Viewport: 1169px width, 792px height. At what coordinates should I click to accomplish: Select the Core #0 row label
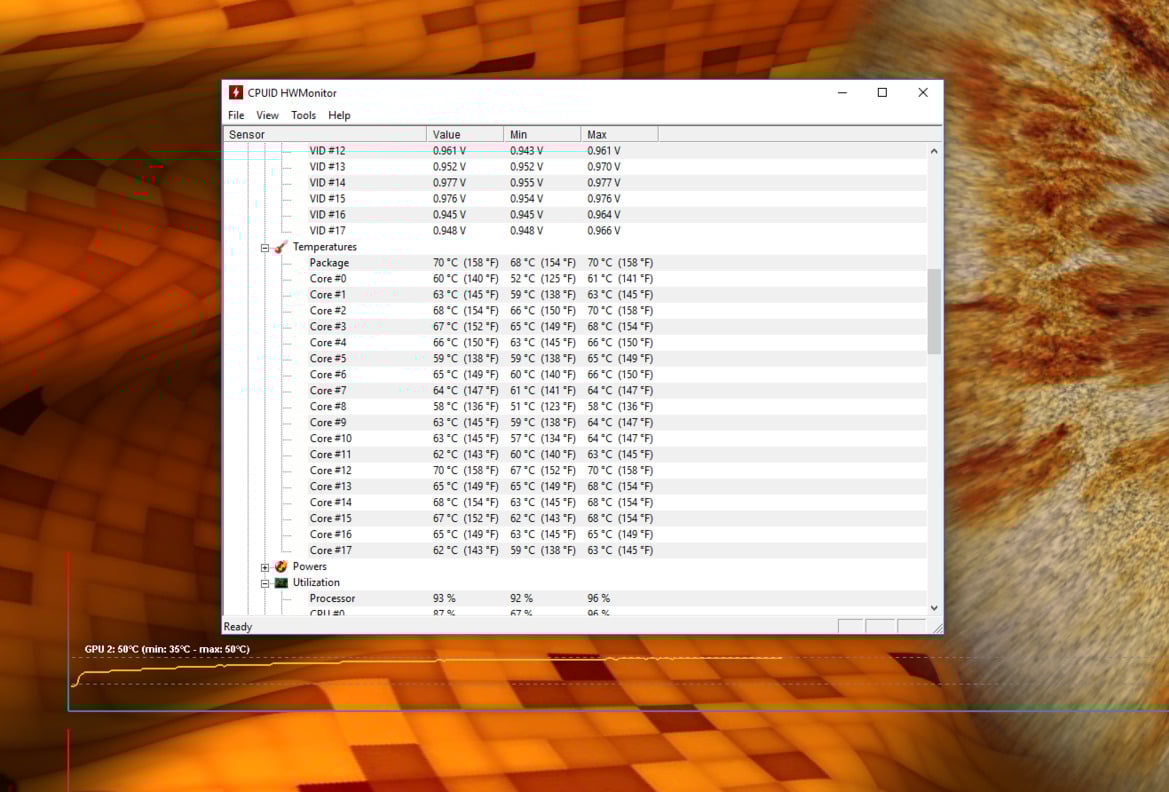click(328, 279)
